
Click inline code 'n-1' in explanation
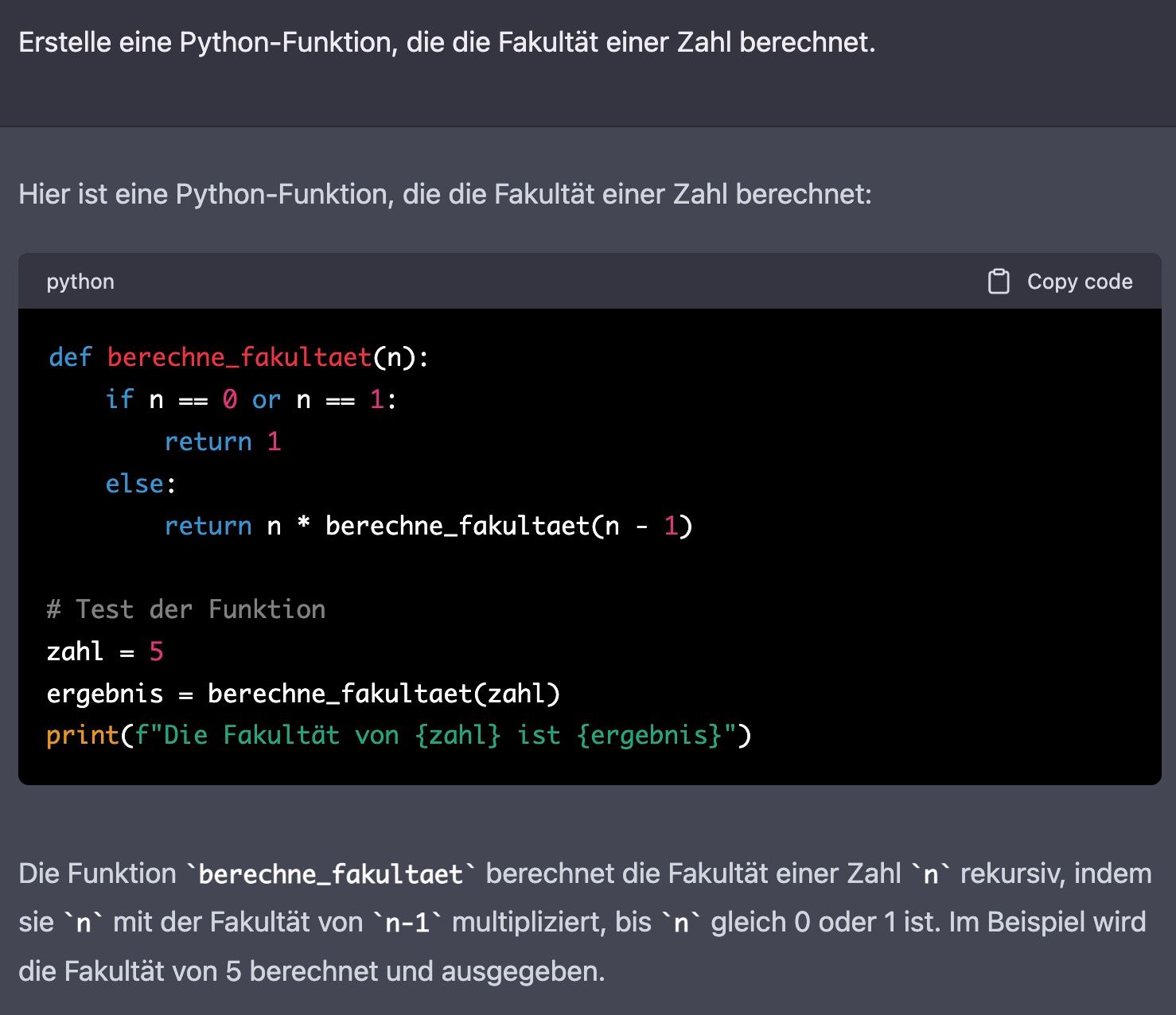407,923
